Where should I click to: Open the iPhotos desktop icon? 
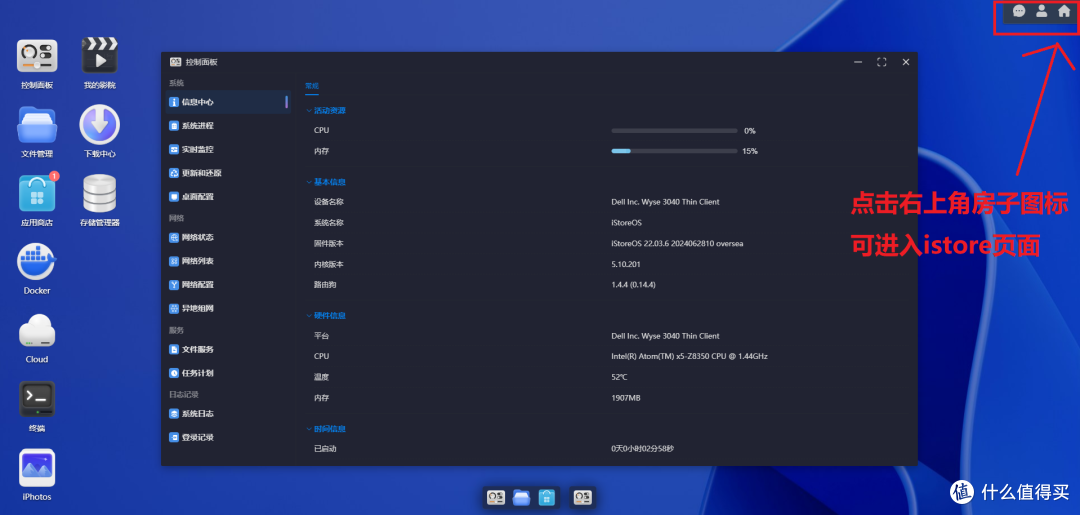(x=37, y=468)
